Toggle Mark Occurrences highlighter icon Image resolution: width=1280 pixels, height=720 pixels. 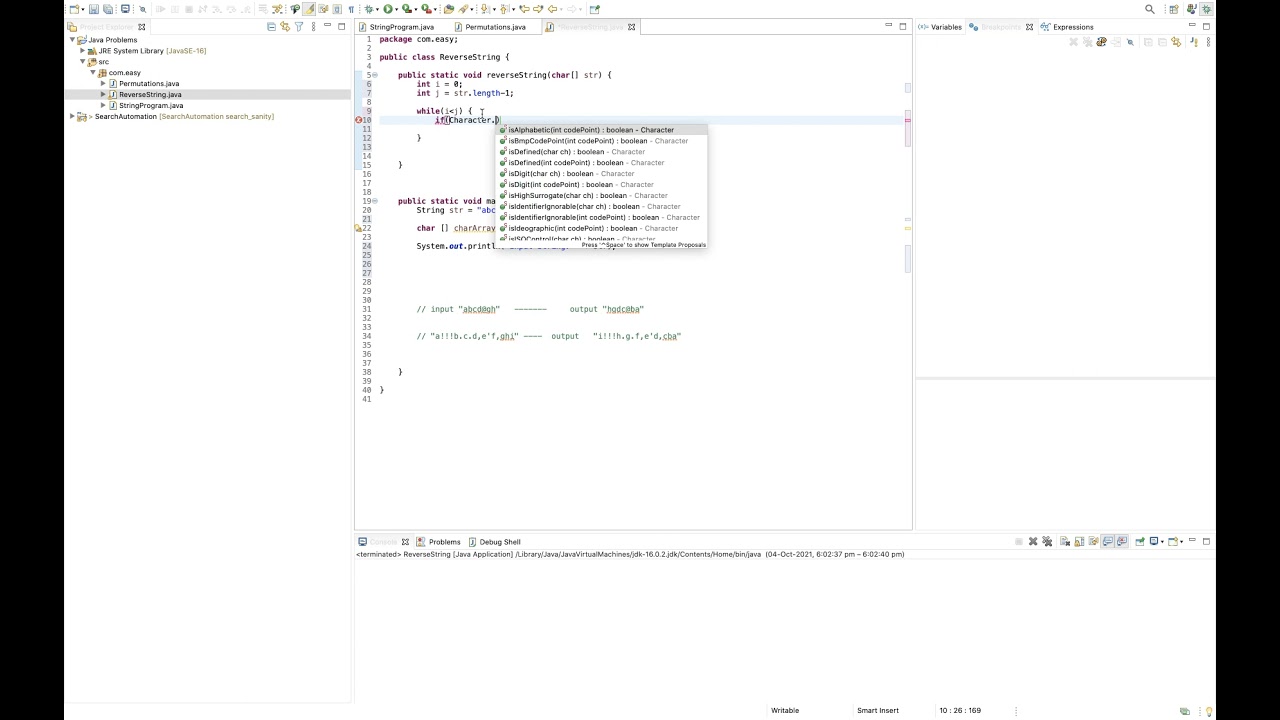coord(309,9)
